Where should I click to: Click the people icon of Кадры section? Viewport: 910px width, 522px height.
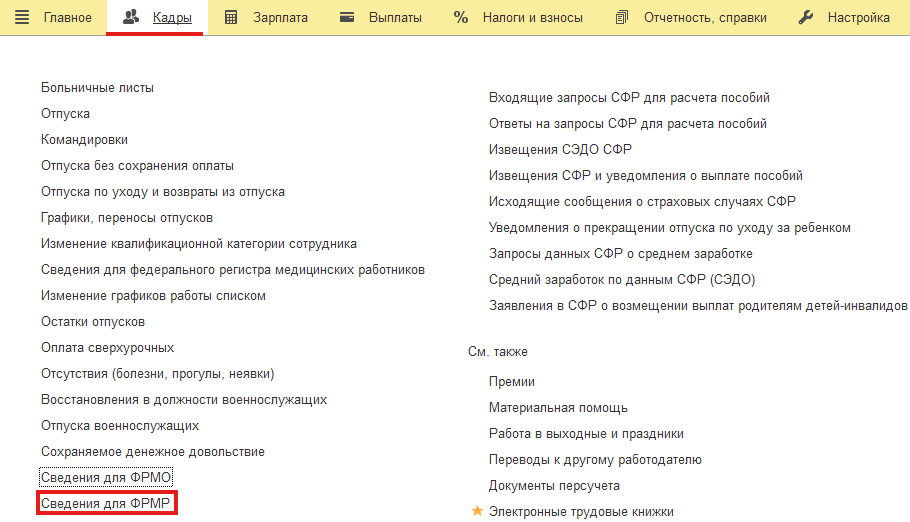[x=131, y=17]
